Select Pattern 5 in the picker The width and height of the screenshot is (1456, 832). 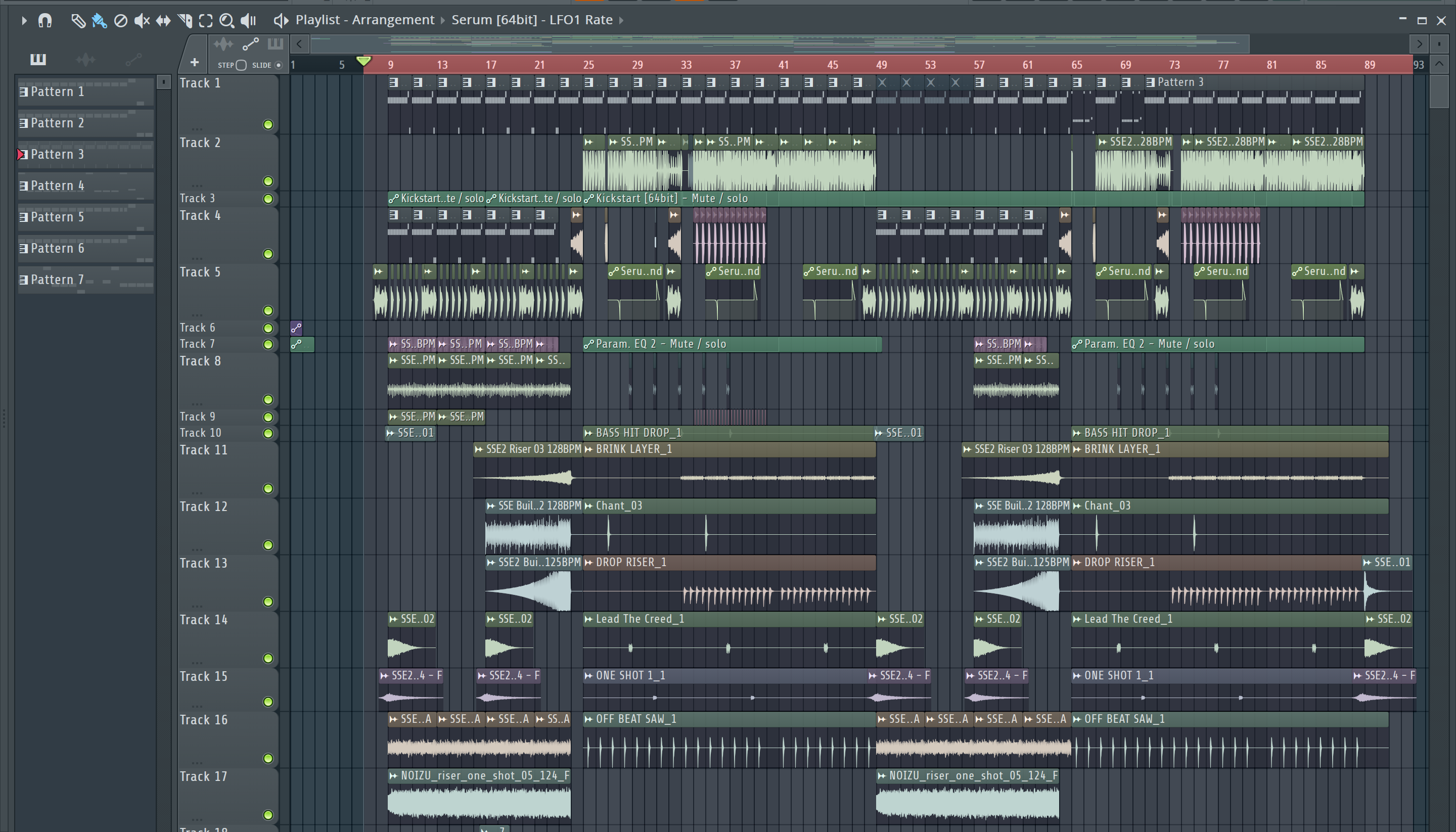pyautogui.click(x=86, y=217)
